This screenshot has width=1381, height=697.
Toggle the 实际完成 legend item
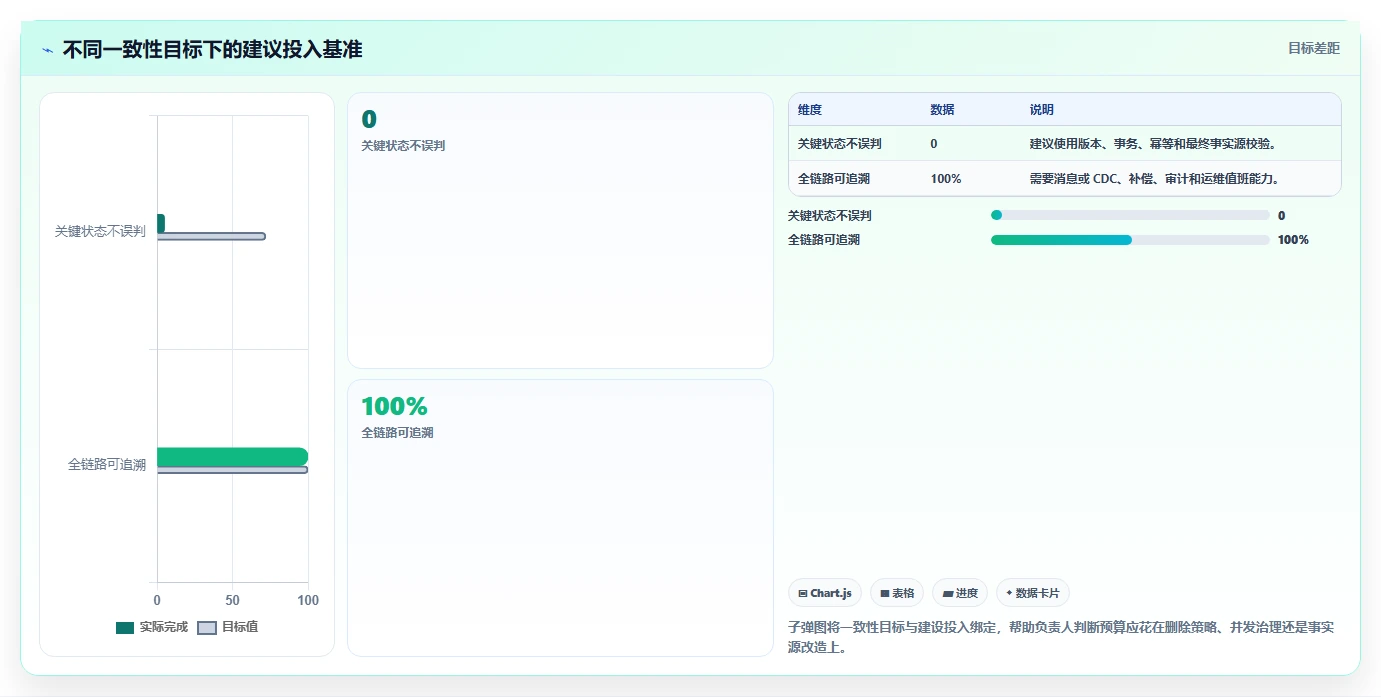(152, 627)
